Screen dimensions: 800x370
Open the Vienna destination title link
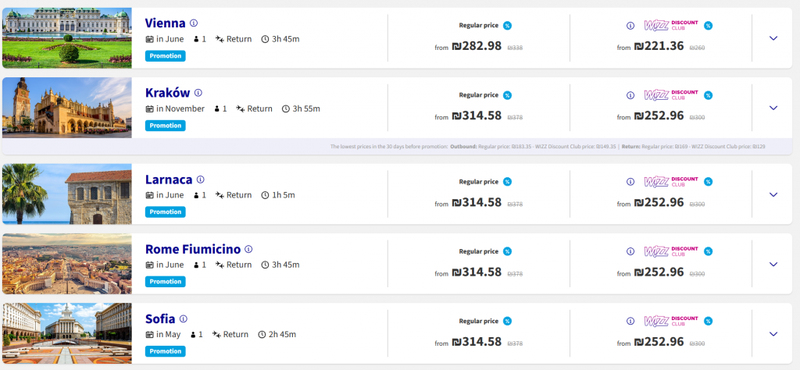click(x=165, y=23)
